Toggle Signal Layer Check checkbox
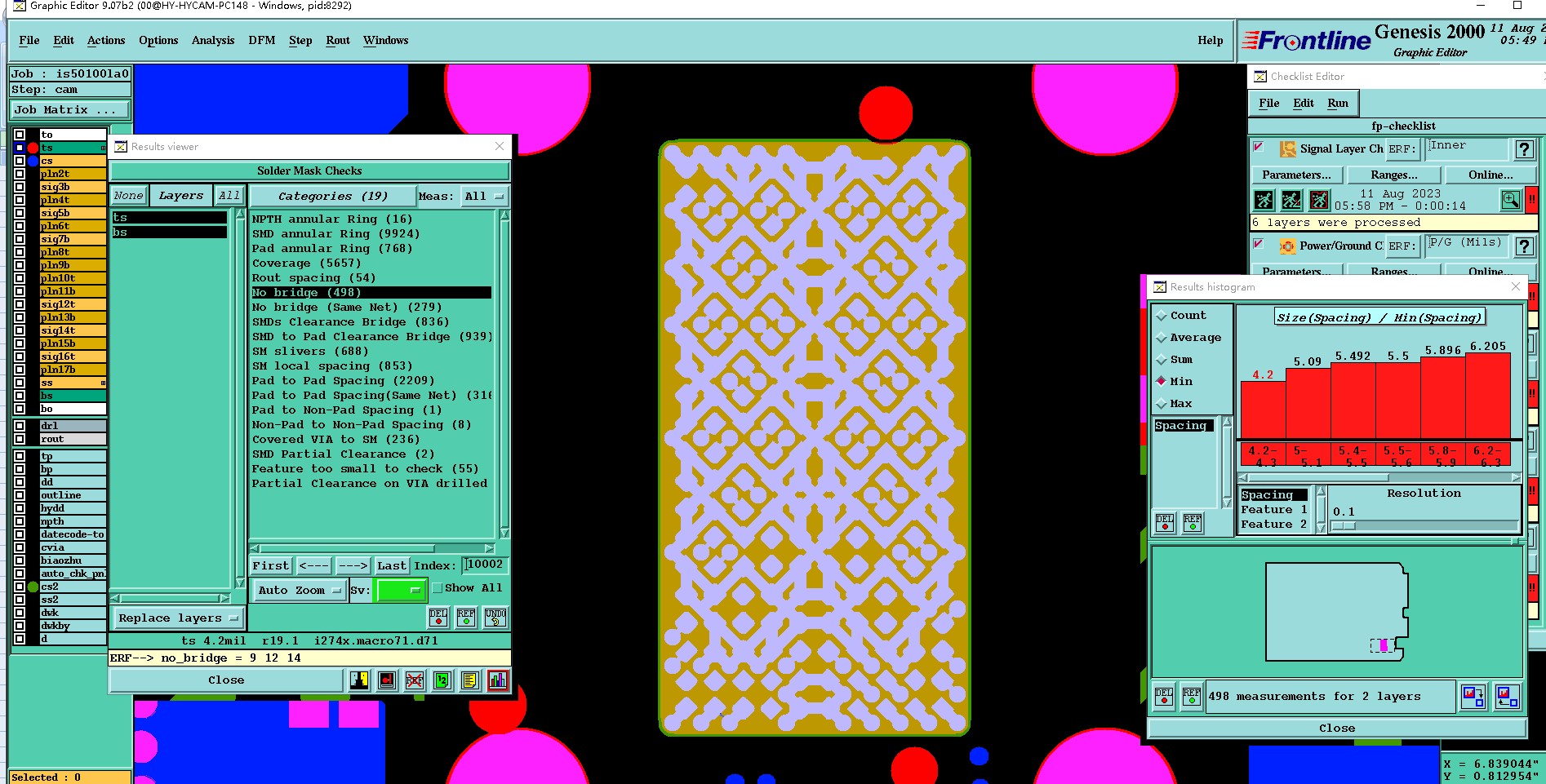The image size is (1546, 784). coord(1259,147)
